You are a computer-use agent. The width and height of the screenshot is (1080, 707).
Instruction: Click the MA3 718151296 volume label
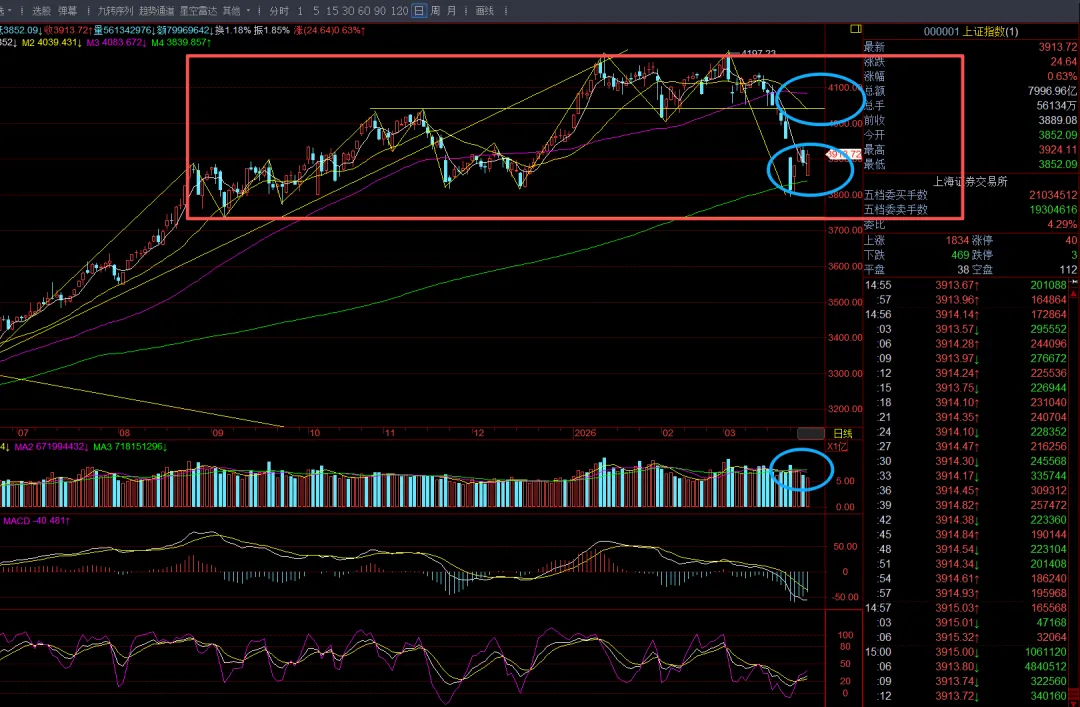point(130,447)
